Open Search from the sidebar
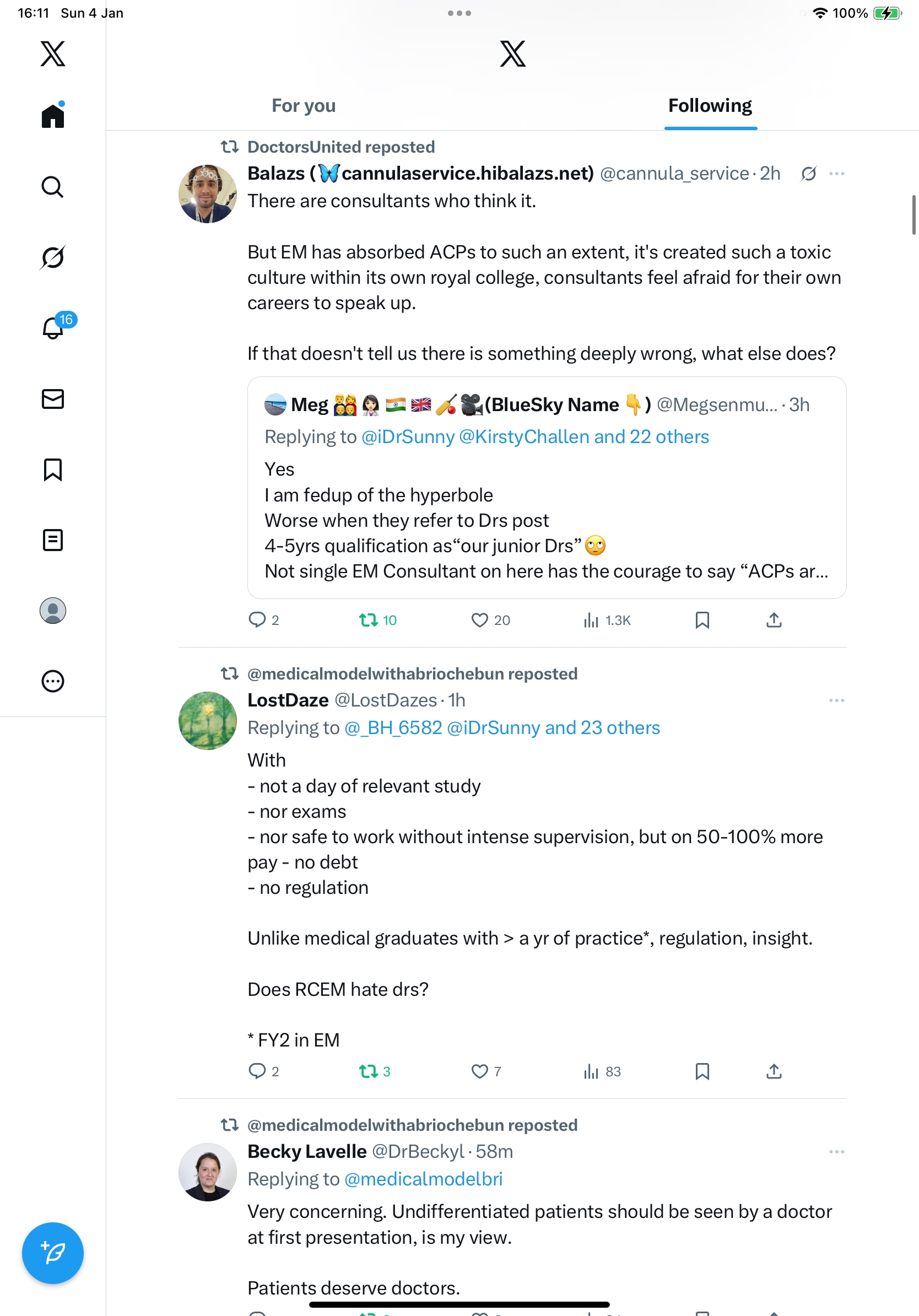The height and width of the screenshot is (1316, 919). 53,187
